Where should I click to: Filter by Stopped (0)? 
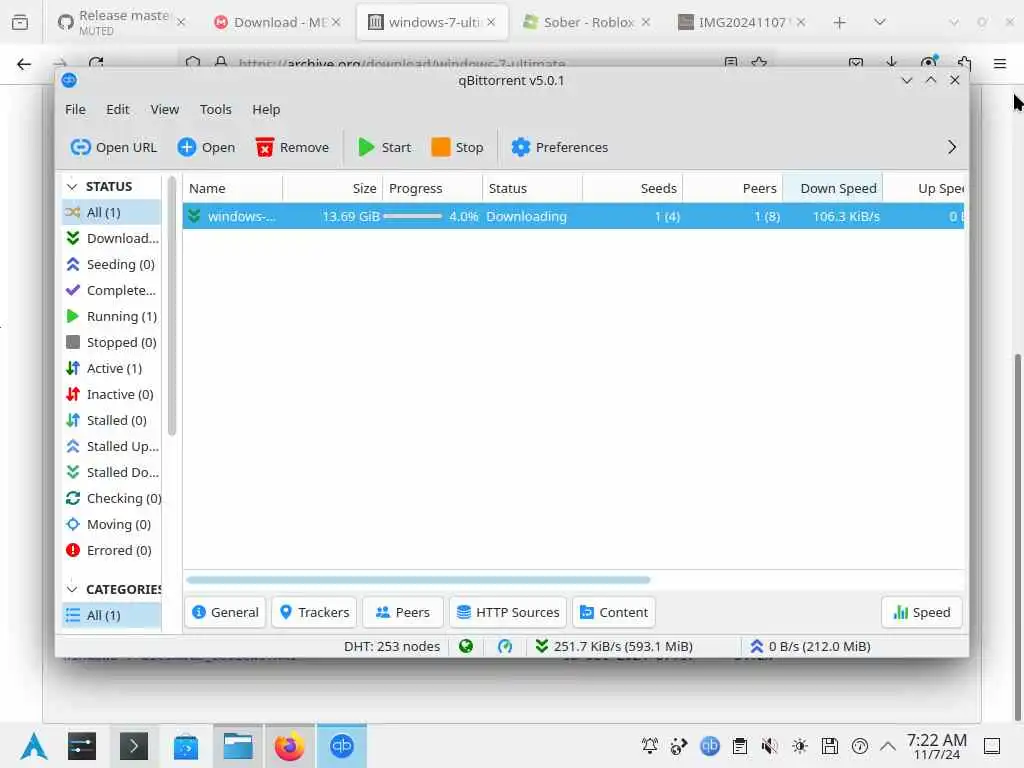point(111,343)
